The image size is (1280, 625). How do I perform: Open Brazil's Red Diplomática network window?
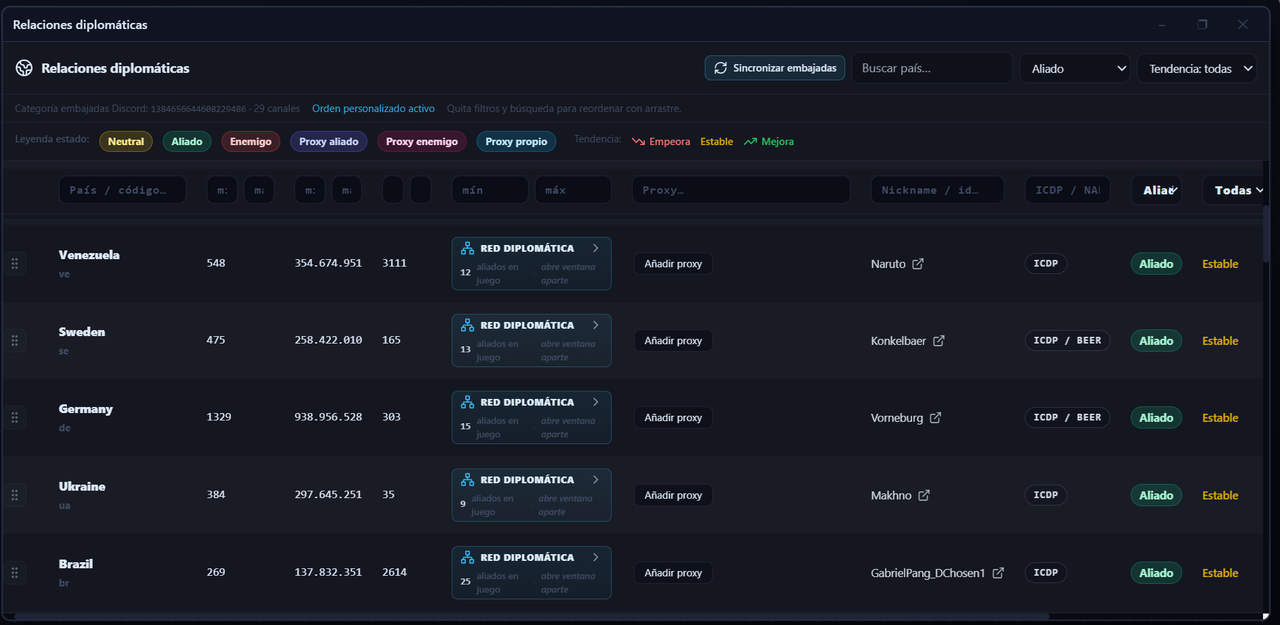[531, 573]
